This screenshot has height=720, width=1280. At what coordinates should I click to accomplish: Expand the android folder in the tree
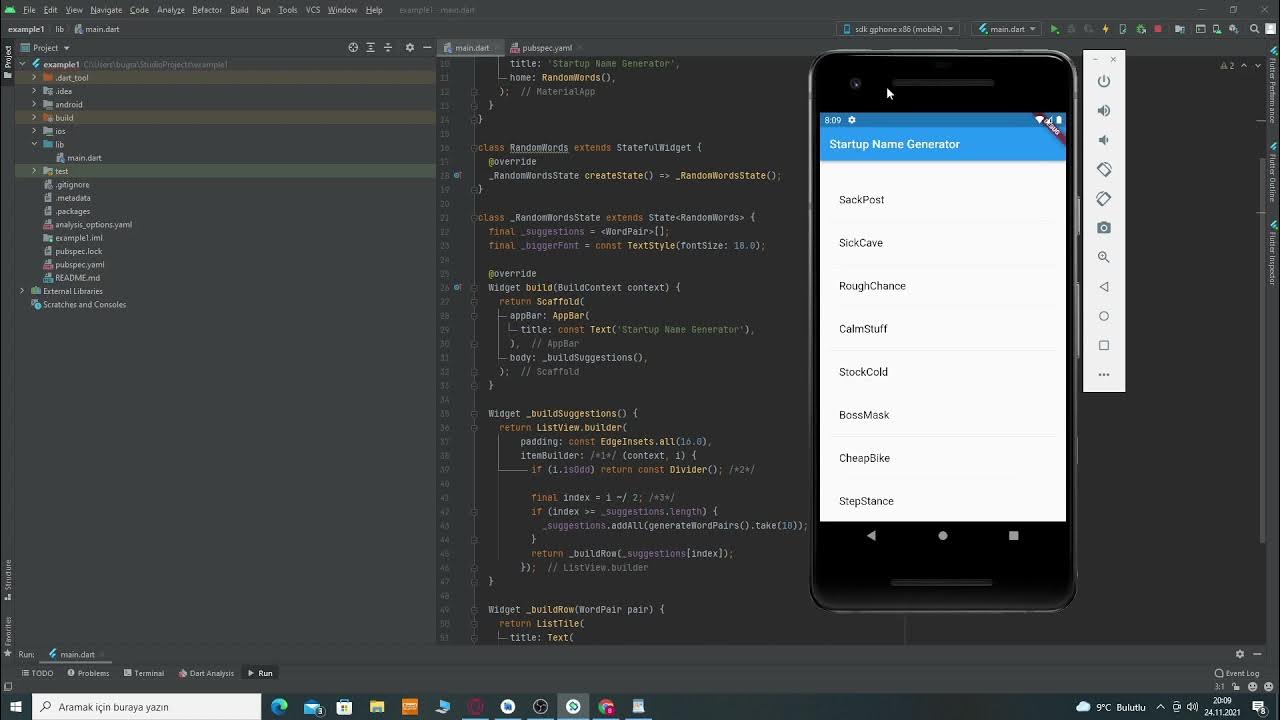[34, 104]
